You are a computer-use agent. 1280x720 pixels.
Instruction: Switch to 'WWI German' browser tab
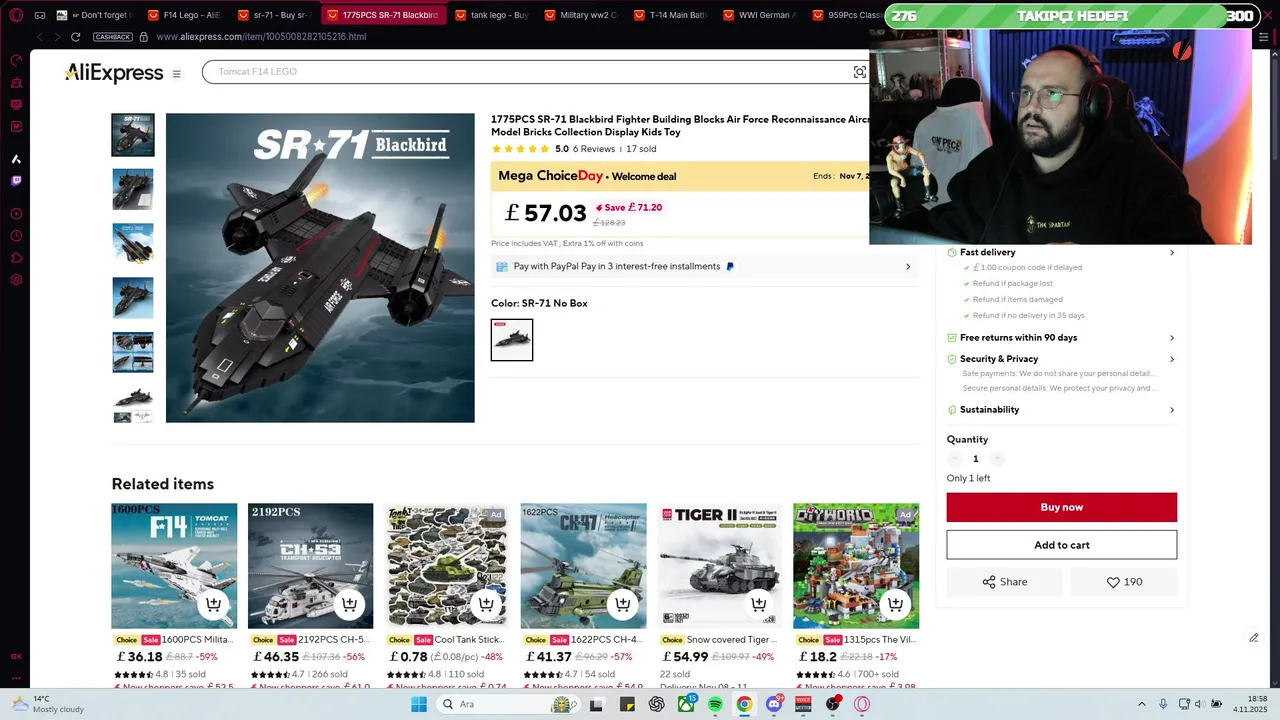(x=760, y=15)
